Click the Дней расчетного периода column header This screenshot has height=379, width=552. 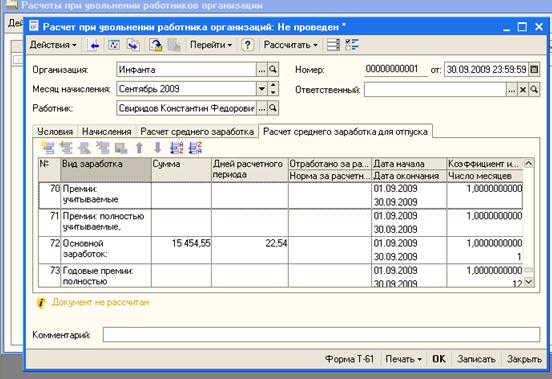tap(250, 170)
